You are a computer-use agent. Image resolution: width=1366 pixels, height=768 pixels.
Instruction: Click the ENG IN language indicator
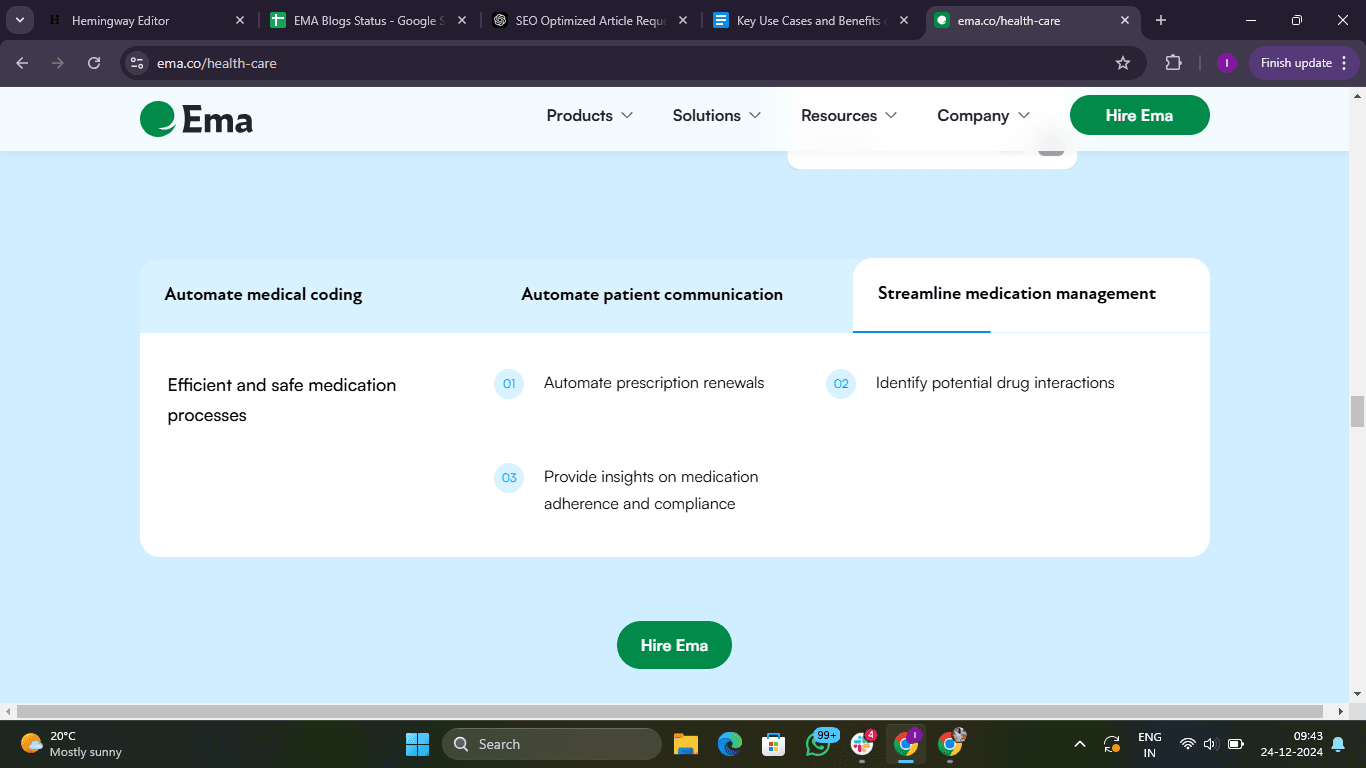coord(1149,744)
